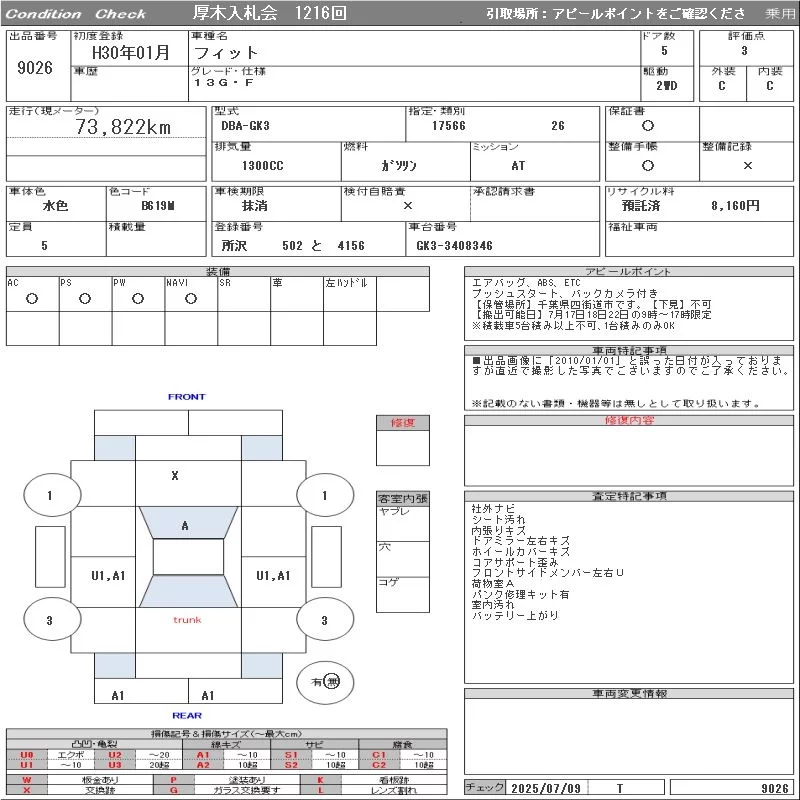The image size is (800, 800).
Task: Click the rear right tire oval marked 3
Action: click(x=325, y=620)
